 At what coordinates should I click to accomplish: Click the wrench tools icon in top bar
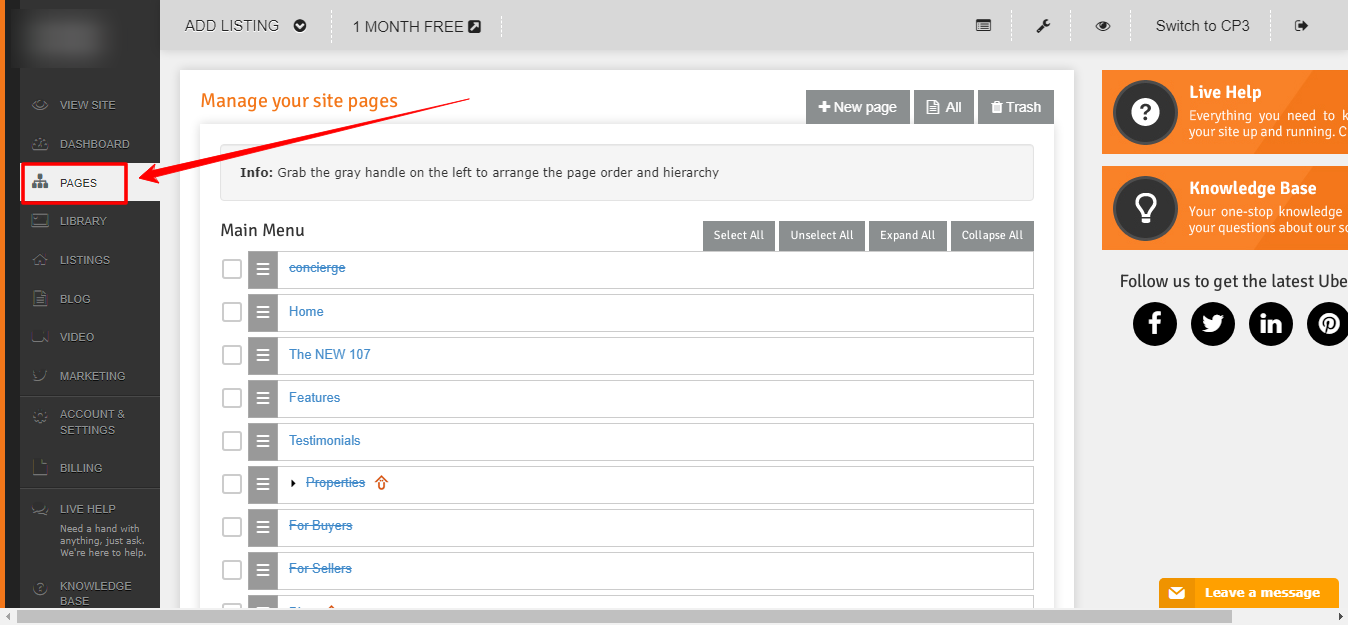tap(1042, 26)
